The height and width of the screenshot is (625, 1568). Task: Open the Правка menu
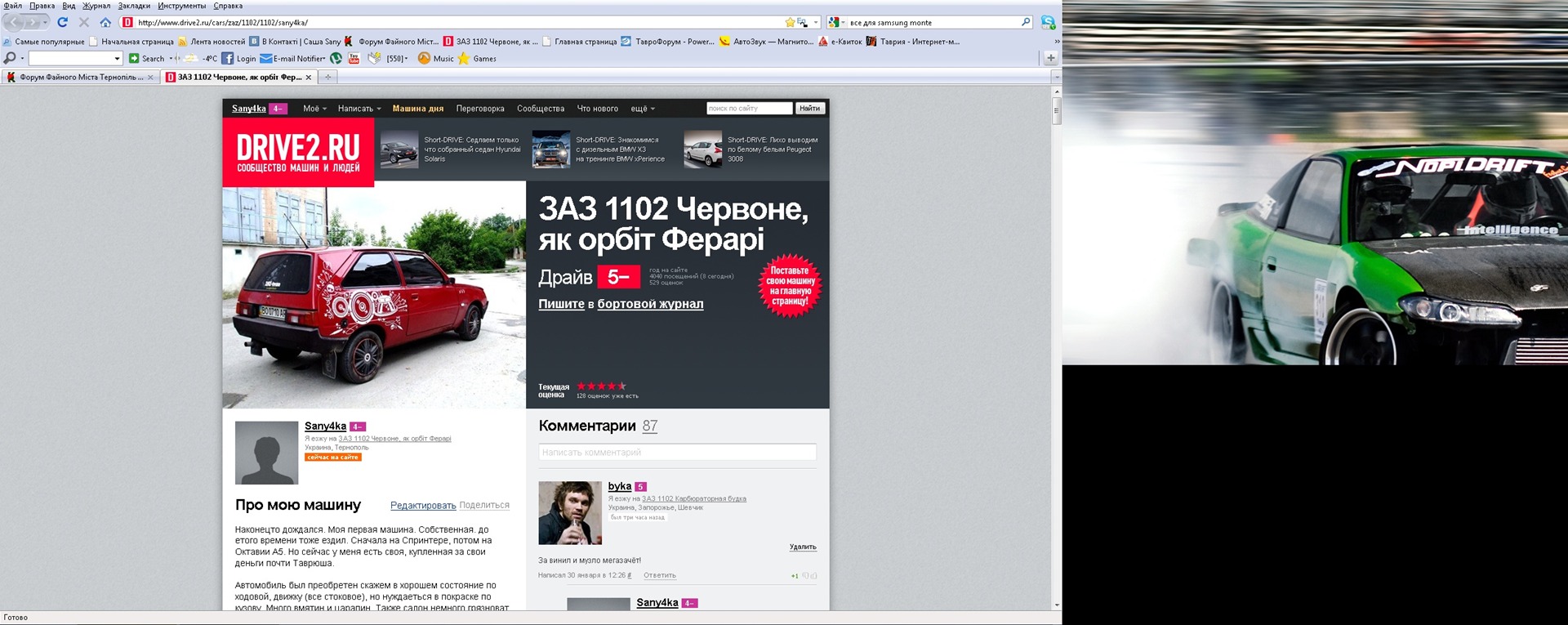point(42,6)
